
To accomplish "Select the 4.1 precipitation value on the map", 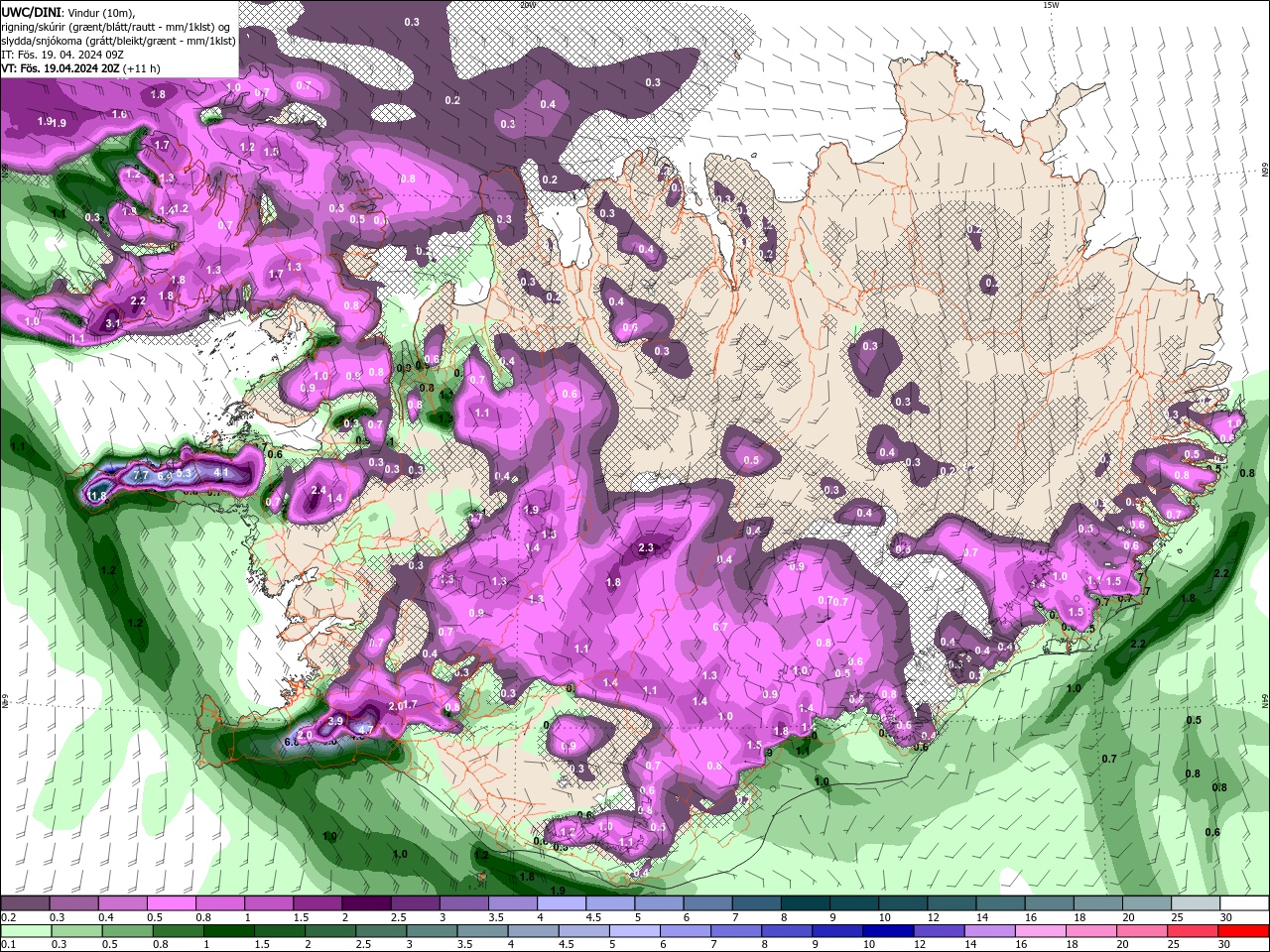I will pos(221,473).
